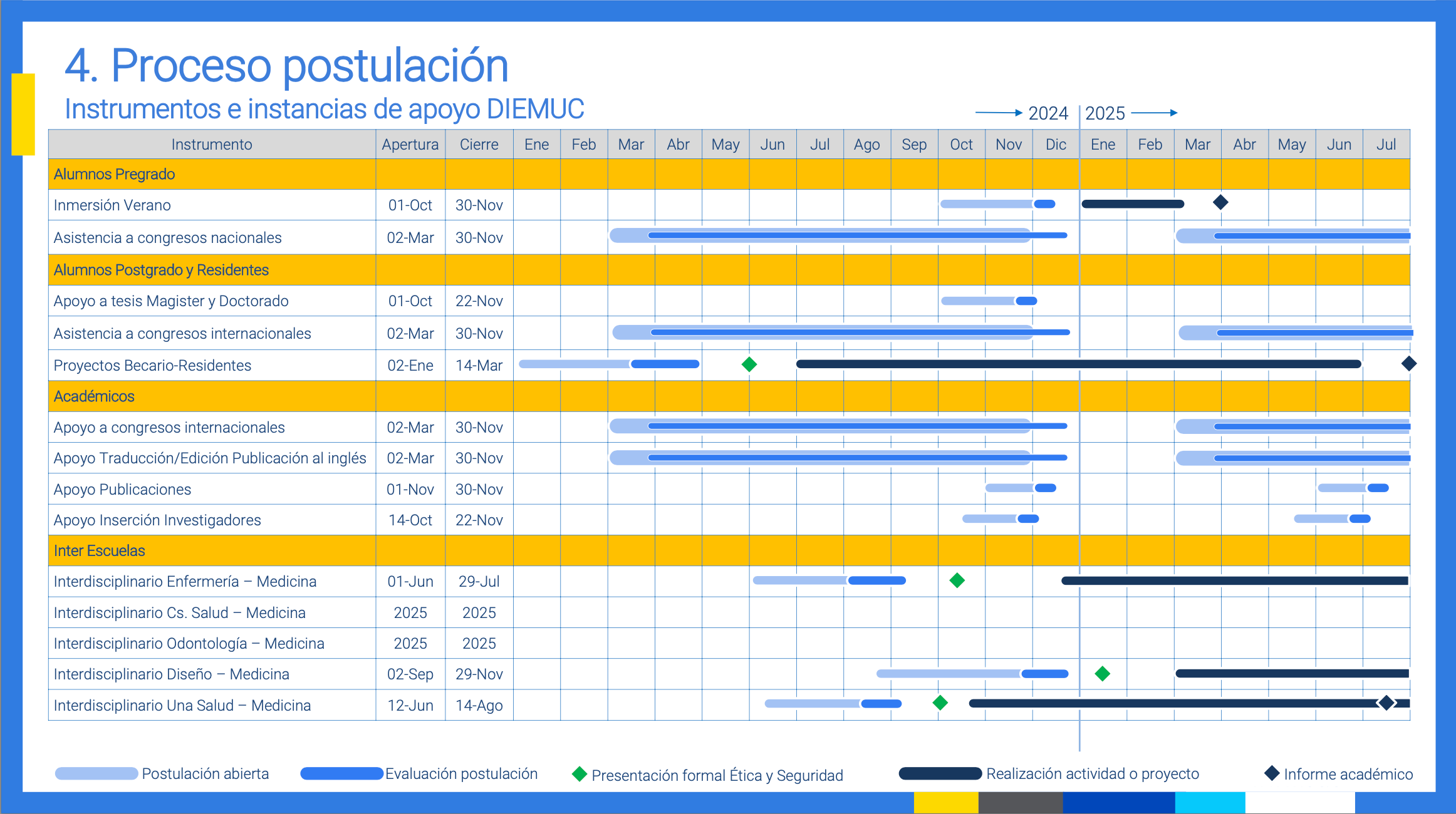Click the light blue Postulación abierta legend bar
The image size is (1456, 814).
(x=96, y=774)
